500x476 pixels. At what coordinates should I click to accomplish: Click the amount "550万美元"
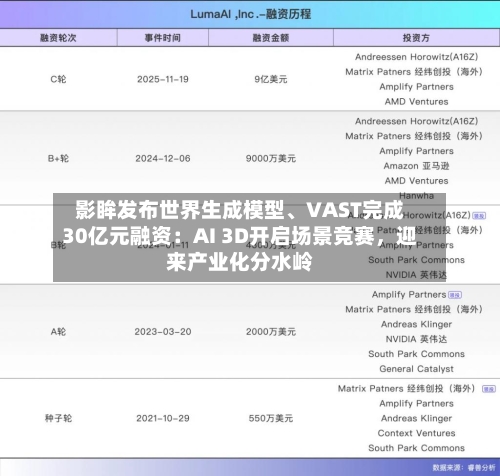pyautogui.click(x=271, y=418)
